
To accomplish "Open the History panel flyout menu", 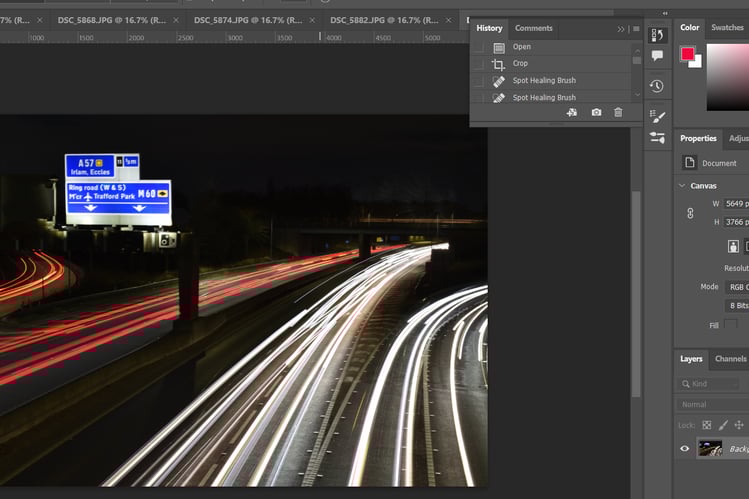I will [636, 29].
